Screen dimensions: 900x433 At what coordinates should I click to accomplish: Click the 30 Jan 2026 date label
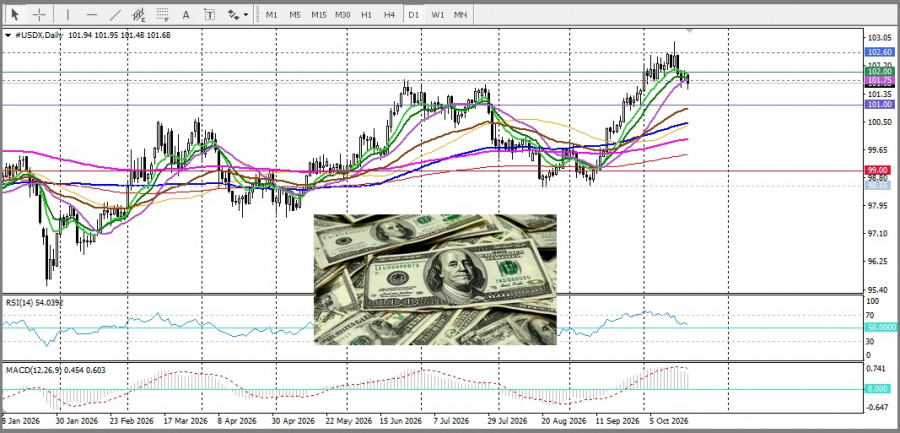(x=79, y=421)
